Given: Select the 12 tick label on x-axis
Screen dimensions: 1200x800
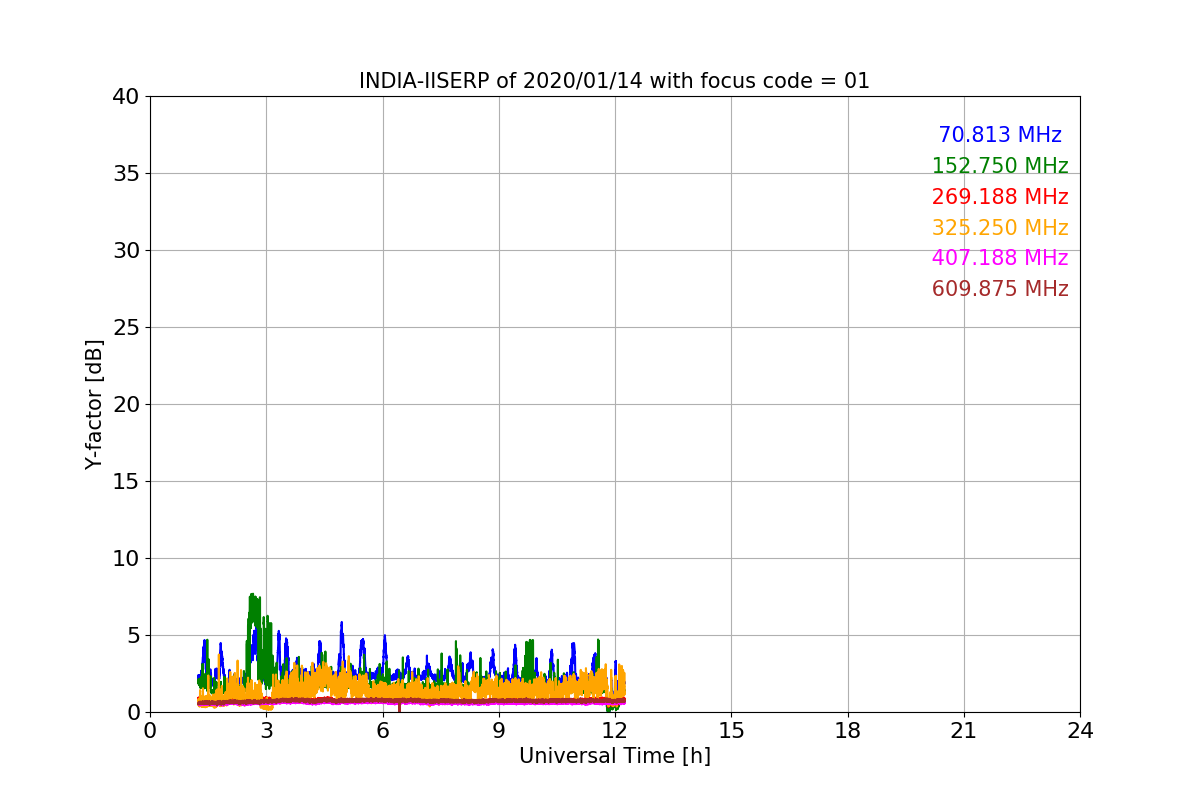Looking at the screenshot, I should [615, 731].
